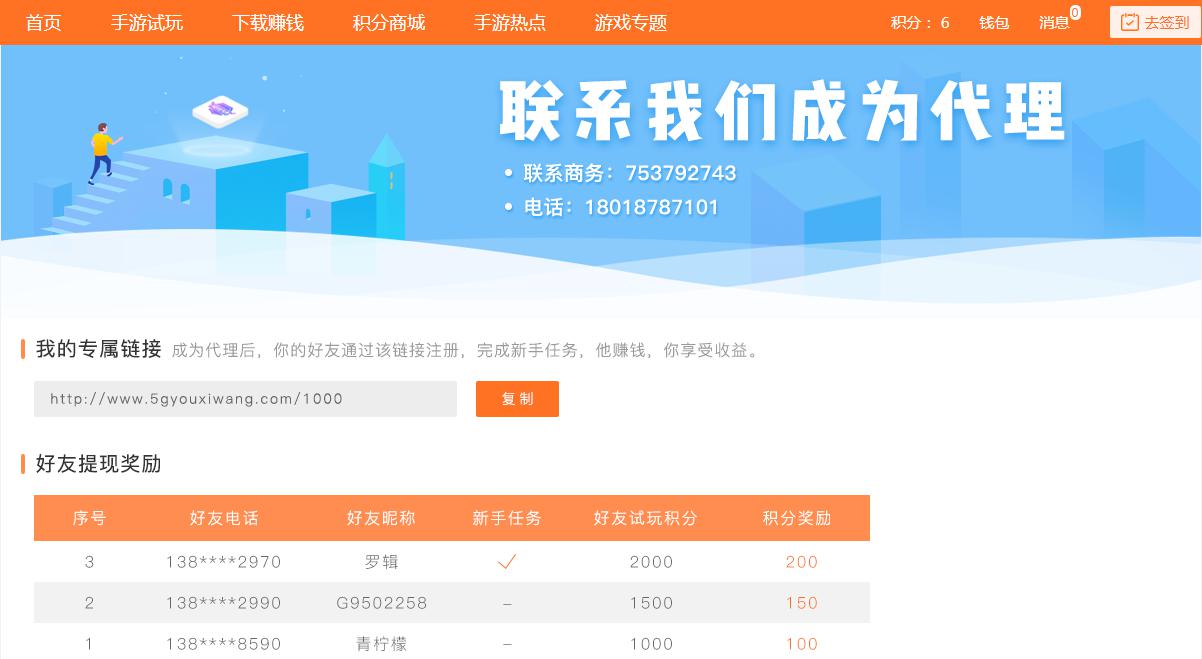Open the 首页 home tab
This screenshot has width=1202, height=659.
coord(43,22)
